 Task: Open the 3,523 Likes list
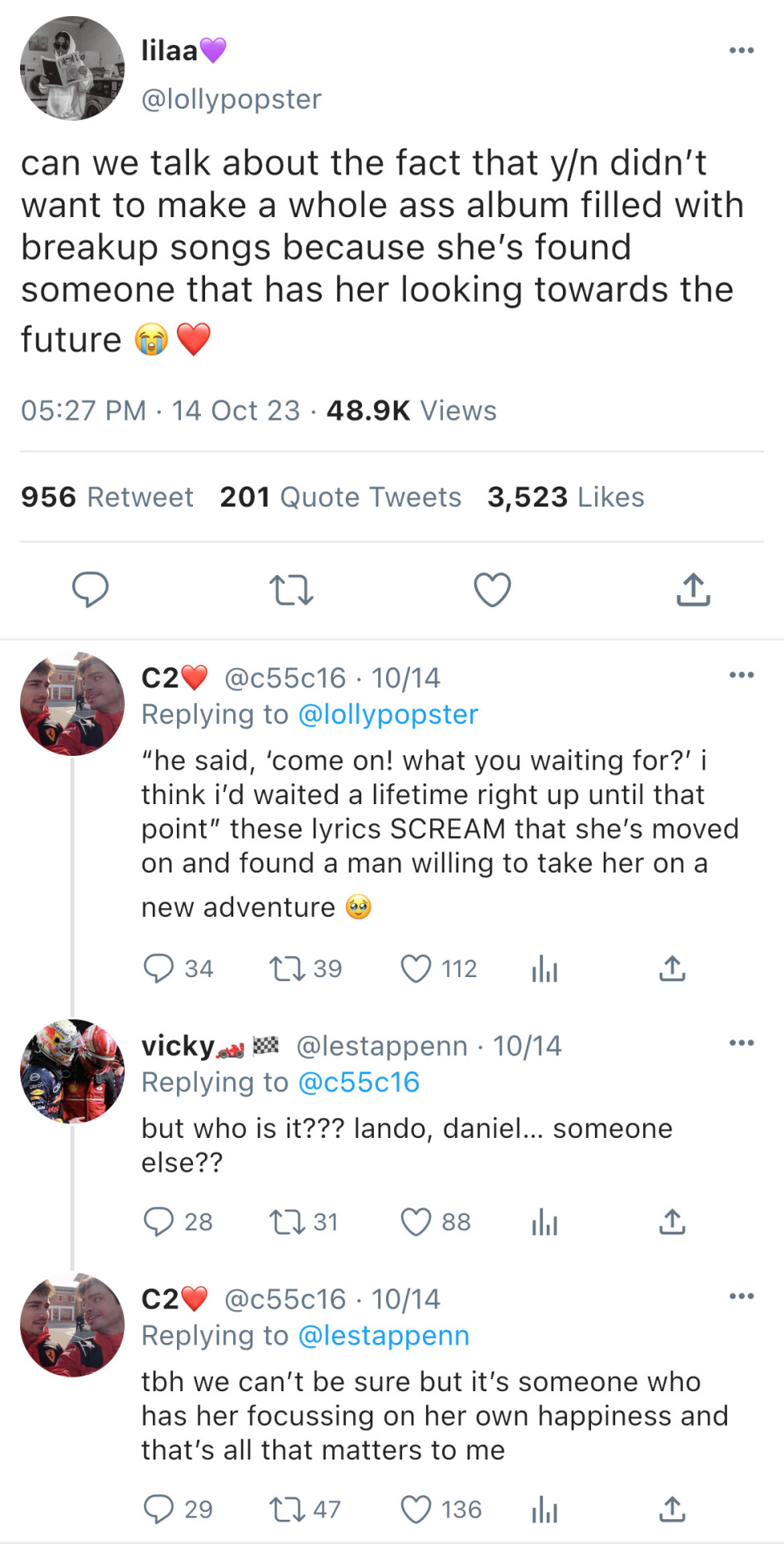[565, 497]
